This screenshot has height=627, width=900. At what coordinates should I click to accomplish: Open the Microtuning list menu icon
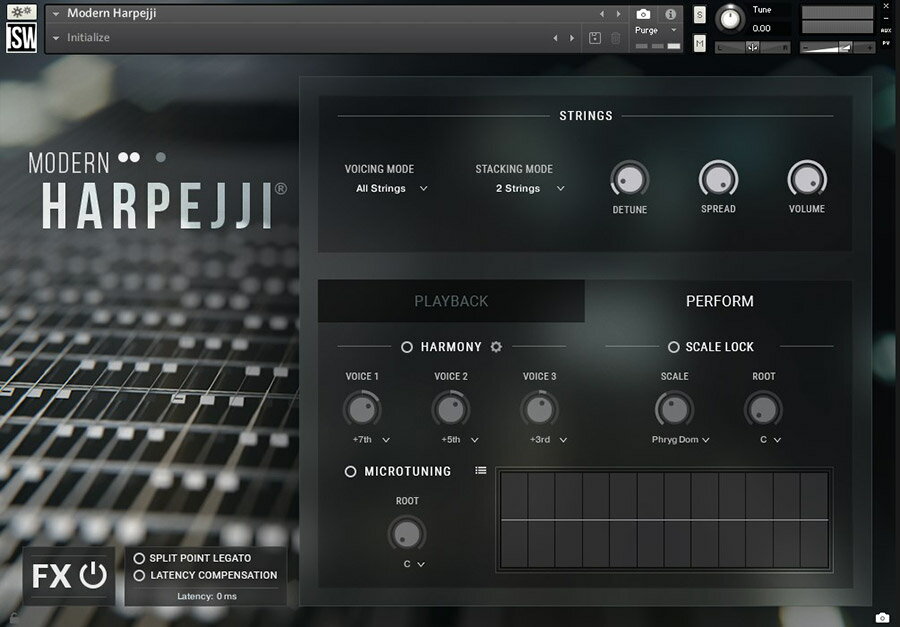point(481,470)
